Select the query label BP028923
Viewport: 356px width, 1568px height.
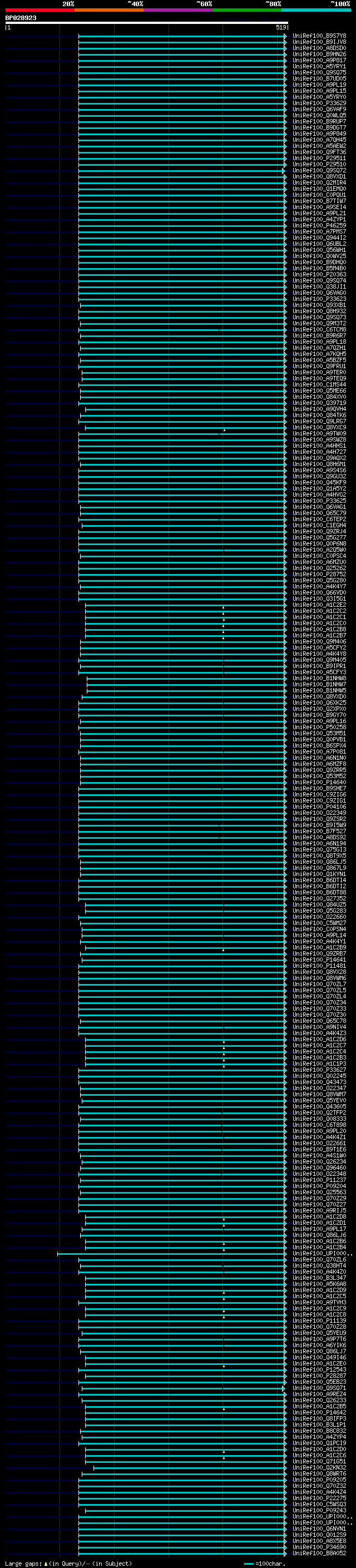(21, 18)
